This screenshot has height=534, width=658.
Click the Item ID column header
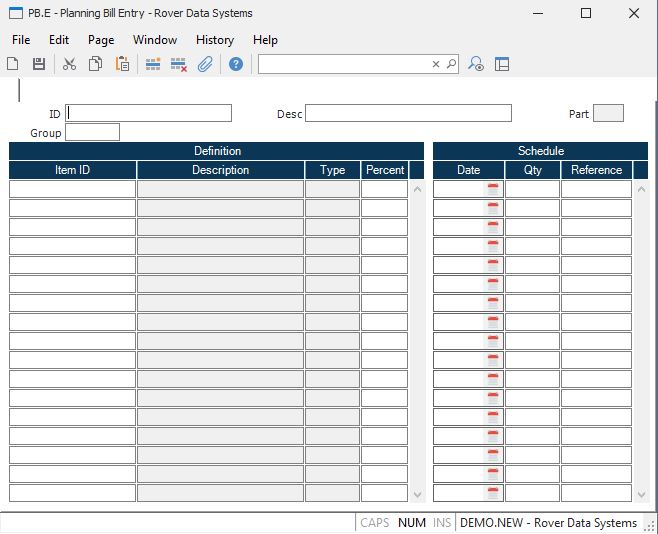coord(72,170)
